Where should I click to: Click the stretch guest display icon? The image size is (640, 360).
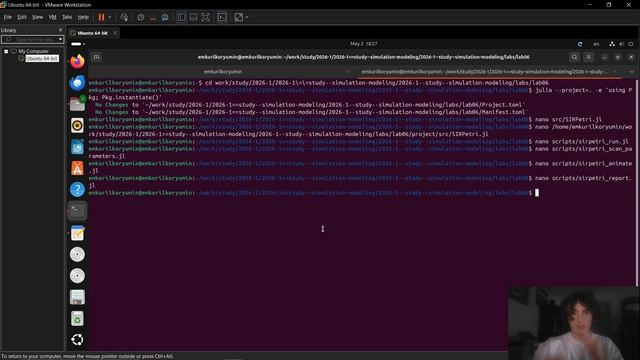[239, 17]
